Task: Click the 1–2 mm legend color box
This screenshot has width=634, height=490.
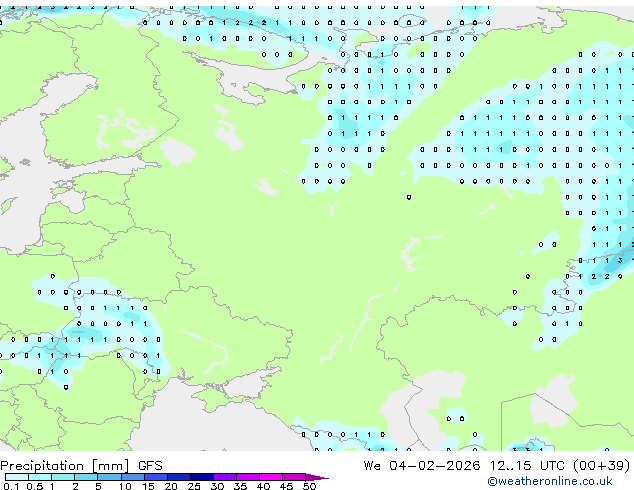Action: click(63, 477)
